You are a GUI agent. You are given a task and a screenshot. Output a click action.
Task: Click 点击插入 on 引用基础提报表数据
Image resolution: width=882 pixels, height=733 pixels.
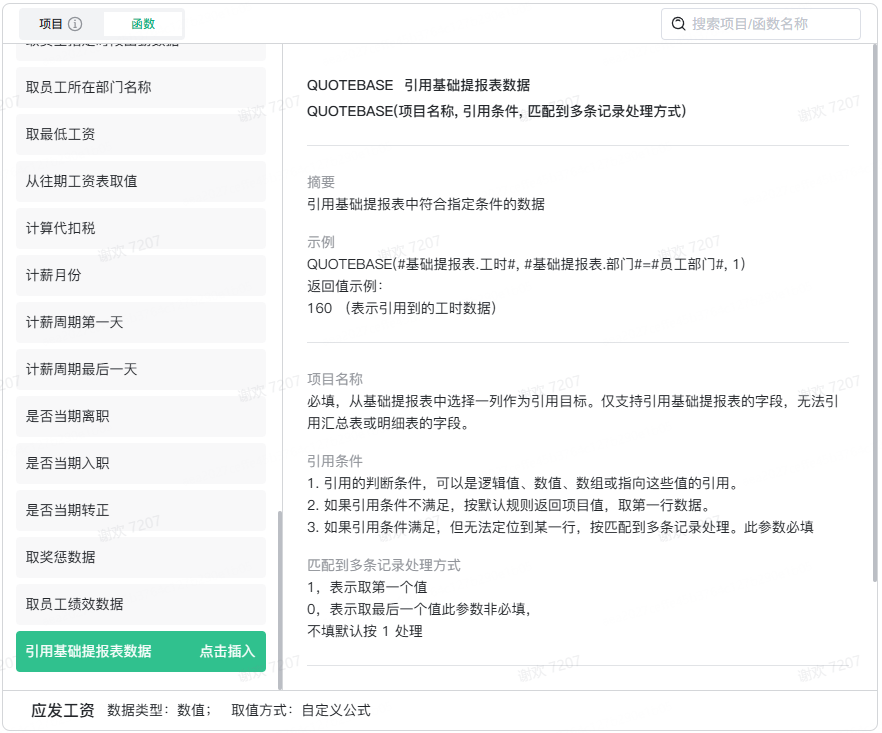click(x=227, y=651)
